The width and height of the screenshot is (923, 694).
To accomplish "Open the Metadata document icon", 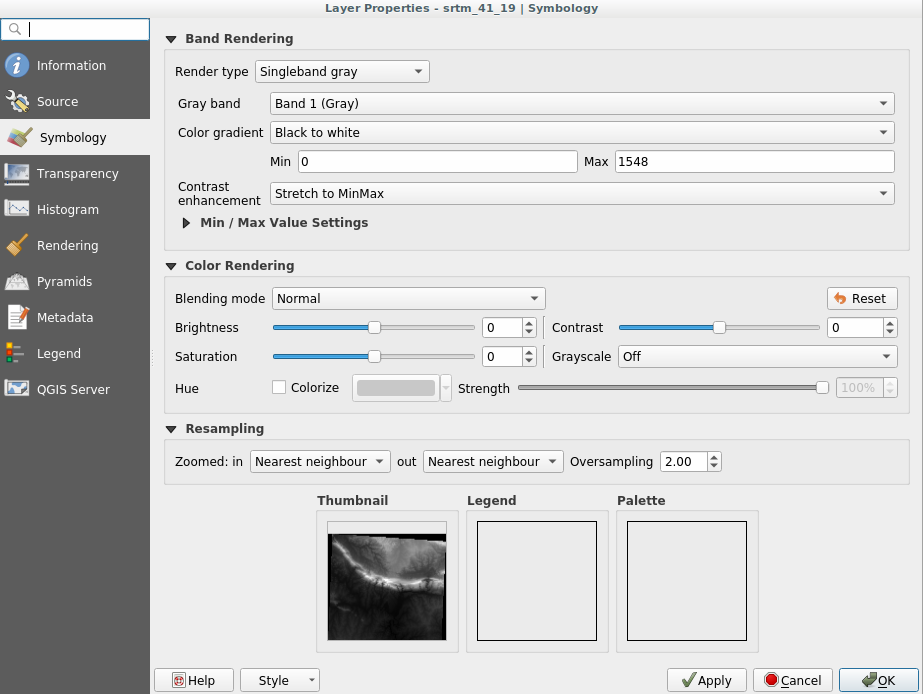I will click(x=17, y=318).
